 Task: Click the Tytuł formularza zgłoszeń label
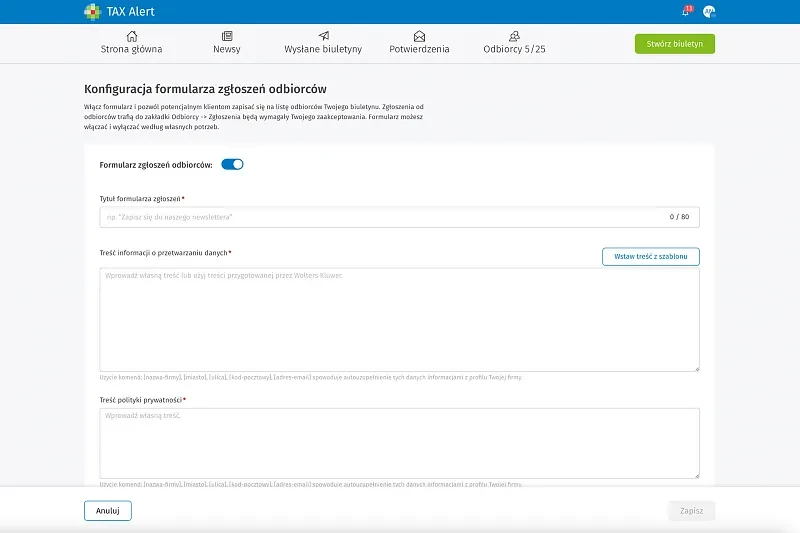click(140, 198)
